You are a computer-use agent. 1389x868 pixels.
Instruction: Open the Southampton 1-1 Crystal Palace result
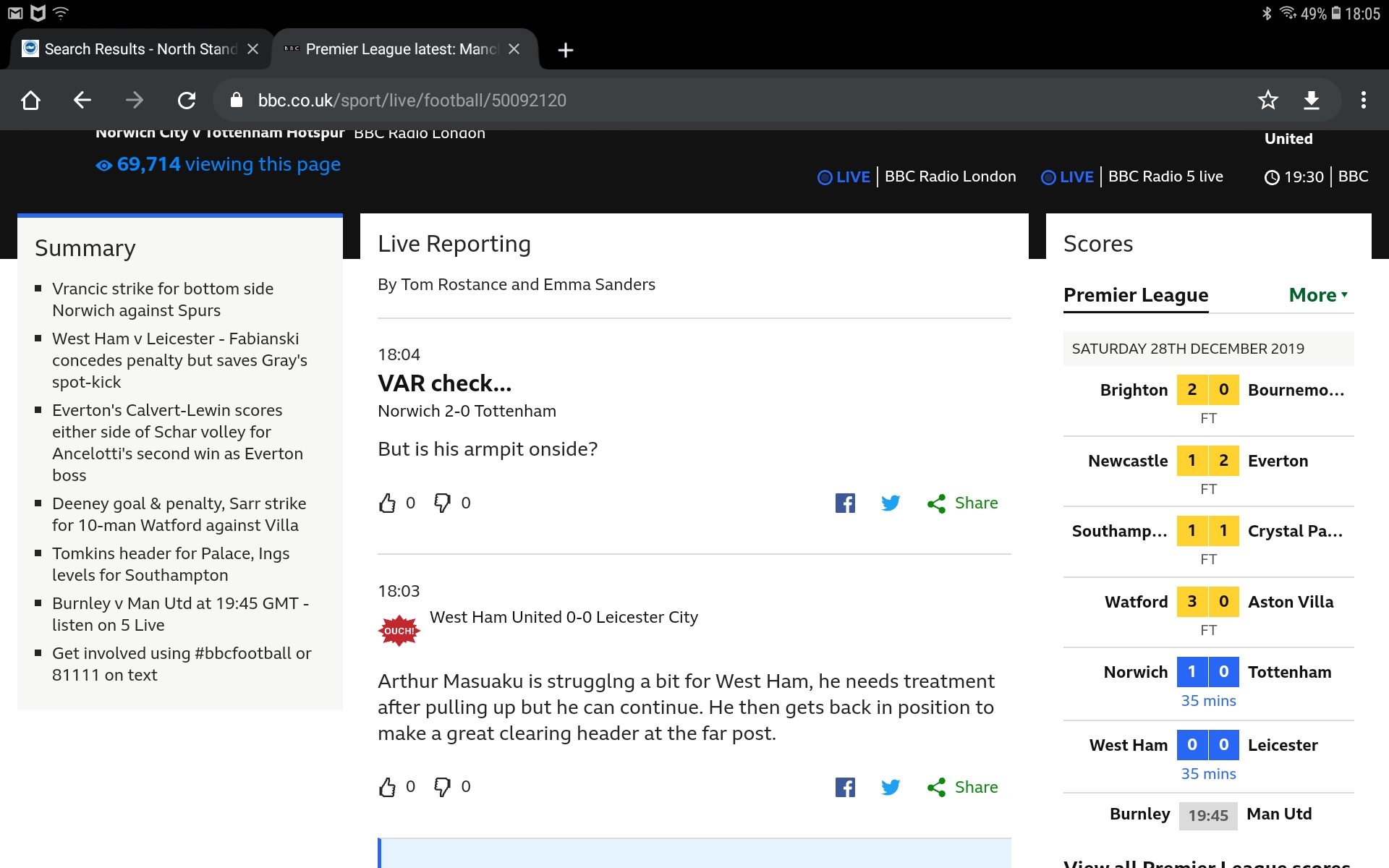click(1208, 541)
